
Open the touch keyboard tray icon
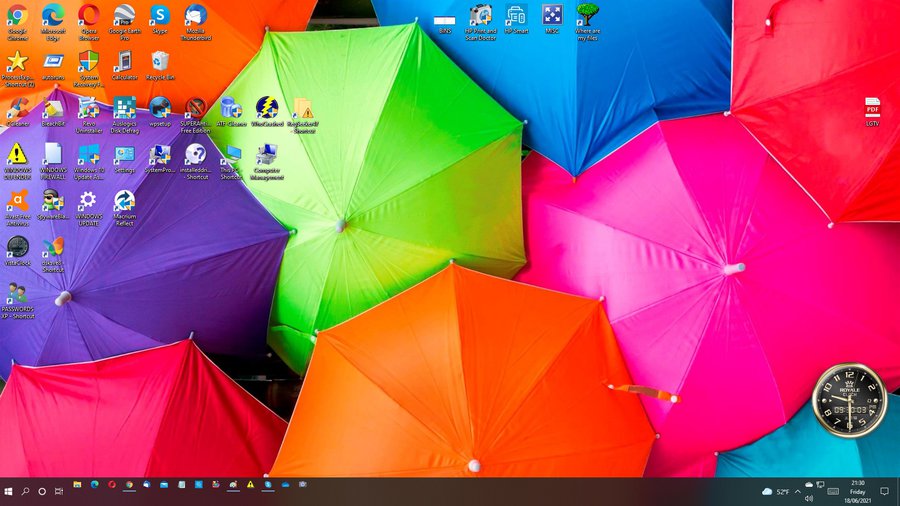point(833,492)
